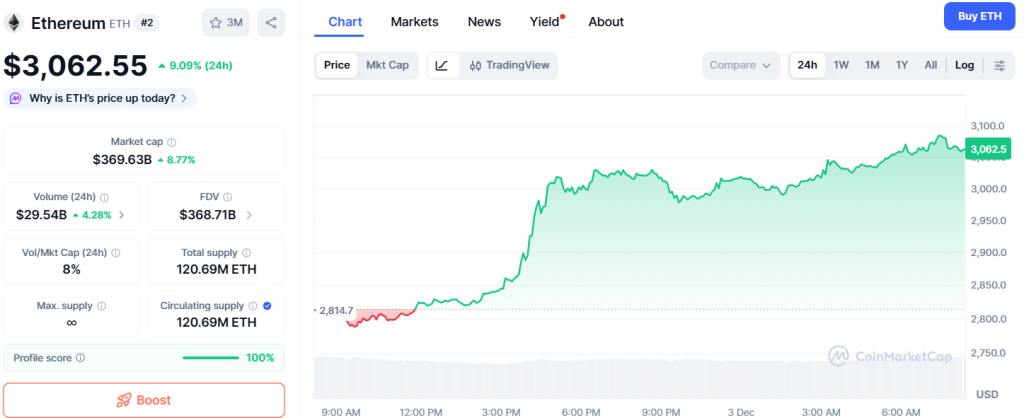Viewport: 1024px width, 418px height.
Task: Switch to TradingView chart mode
Action: (509, 65)
